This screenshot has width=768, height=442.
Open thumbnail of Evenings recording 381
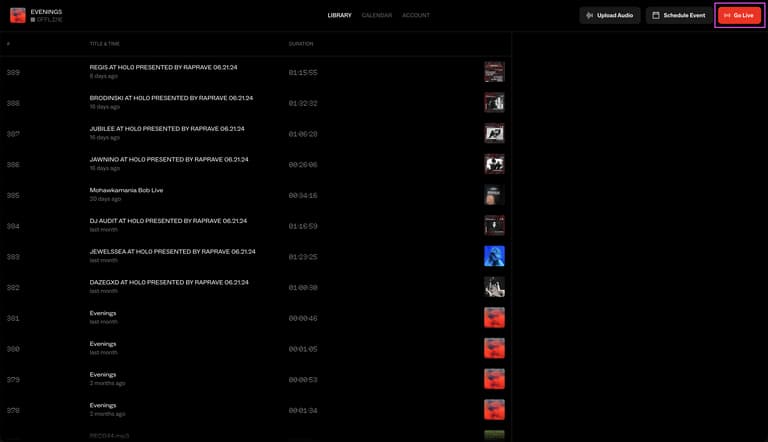tap(494, 318)
